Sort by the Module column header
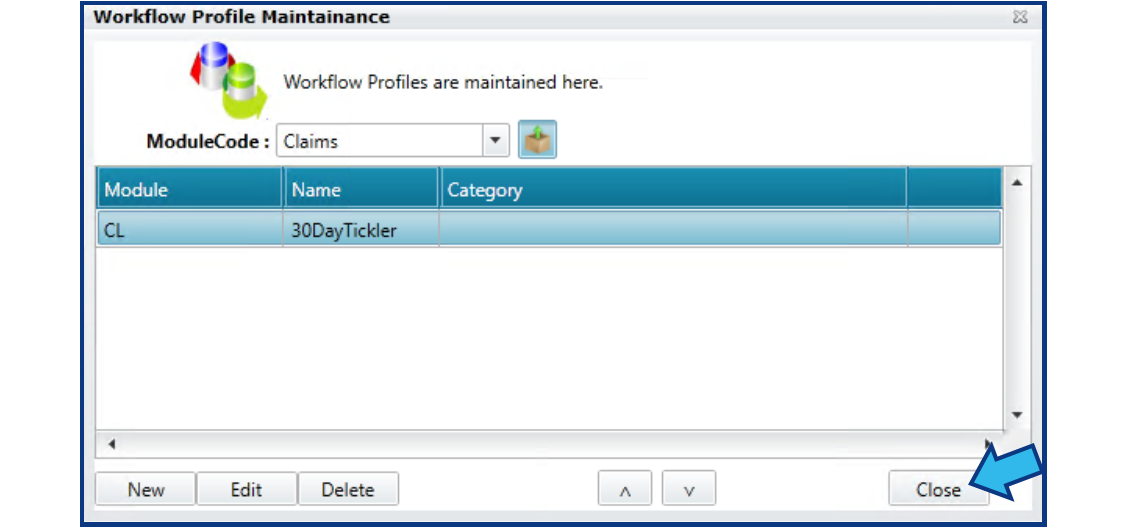Viewport: 1123px width, 527px height. [190, 189]
